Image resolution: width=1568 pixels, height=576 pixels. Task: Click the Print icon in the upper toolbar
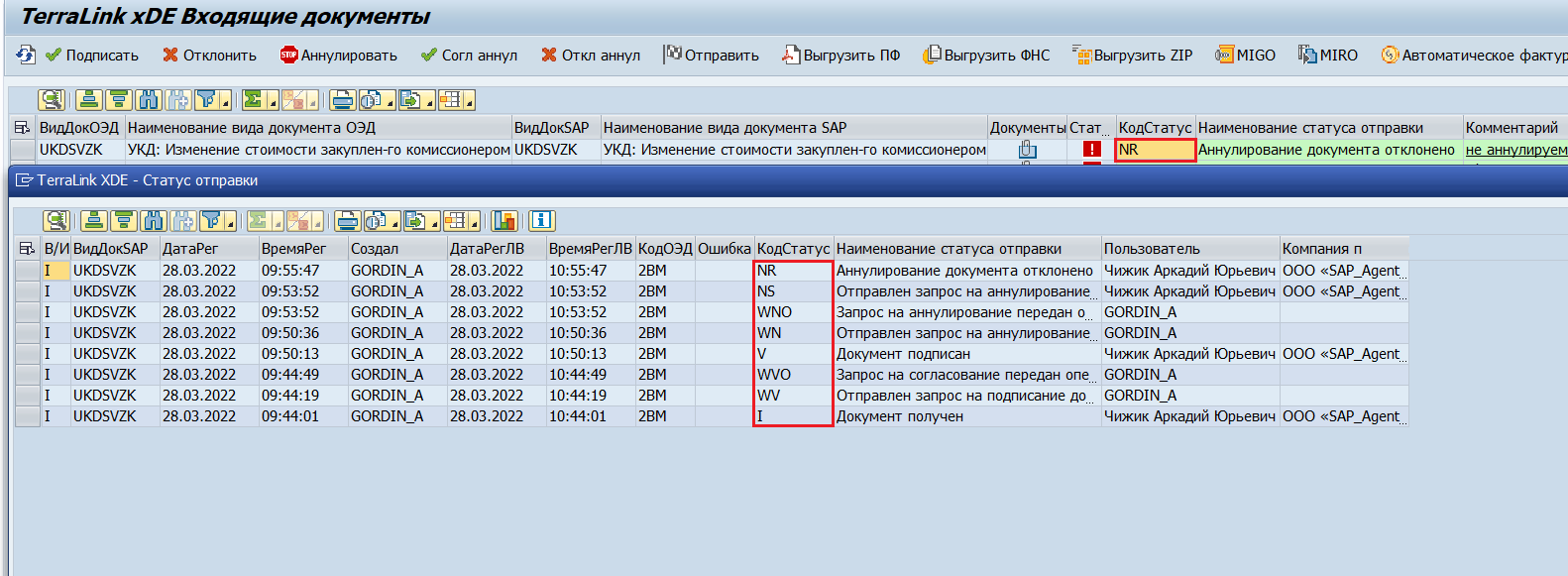tap(342, 100)
